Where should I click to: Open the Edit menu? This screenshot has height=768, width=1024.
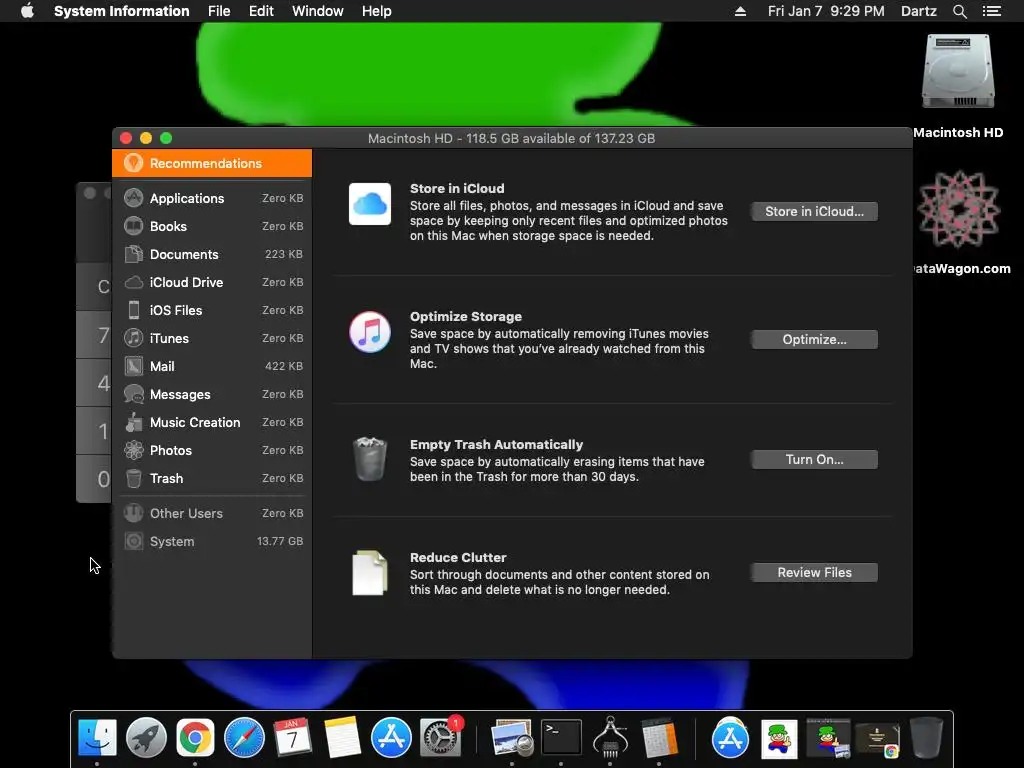(261, 11)
